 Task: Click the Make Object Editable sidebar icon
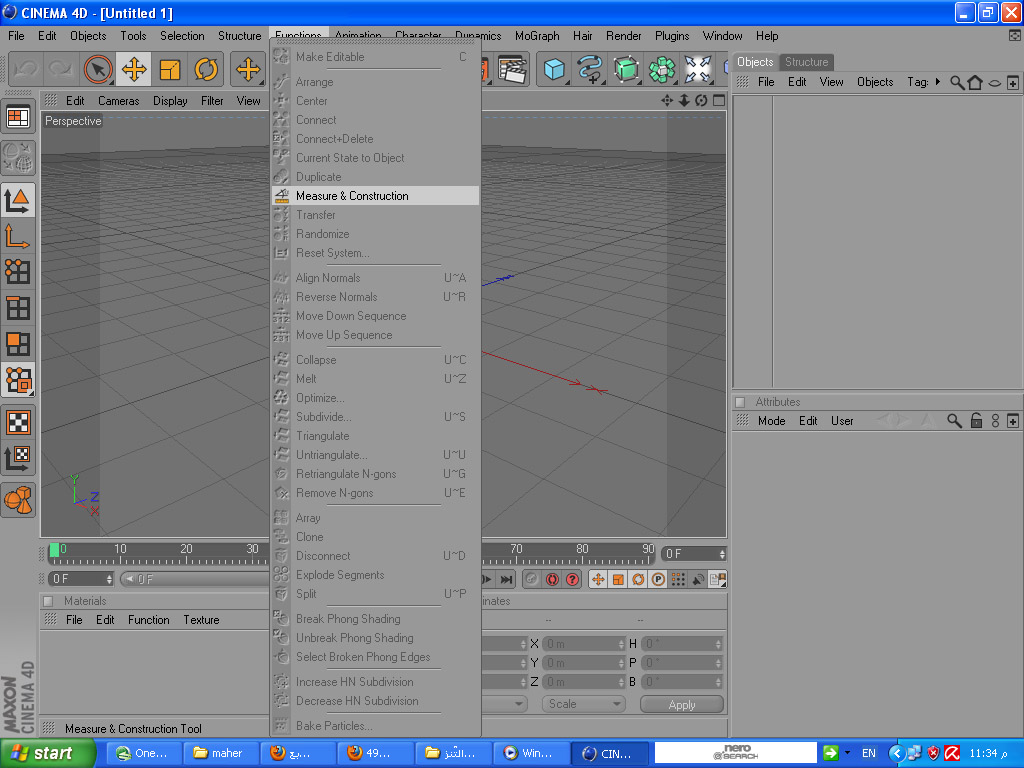pos(18,157)
